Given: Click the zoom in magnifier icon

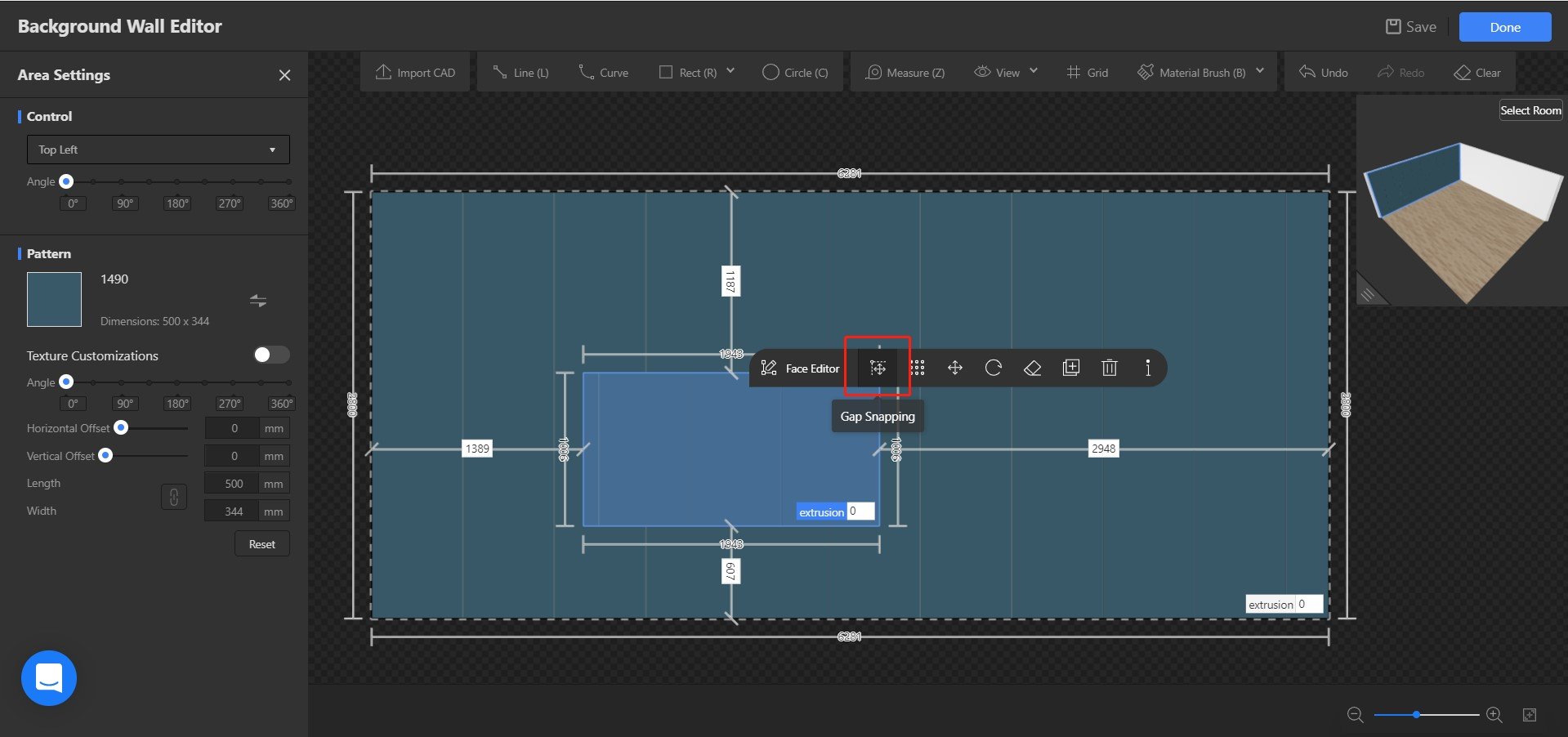Looking at the screenshot, I should tap(1494, 715).
